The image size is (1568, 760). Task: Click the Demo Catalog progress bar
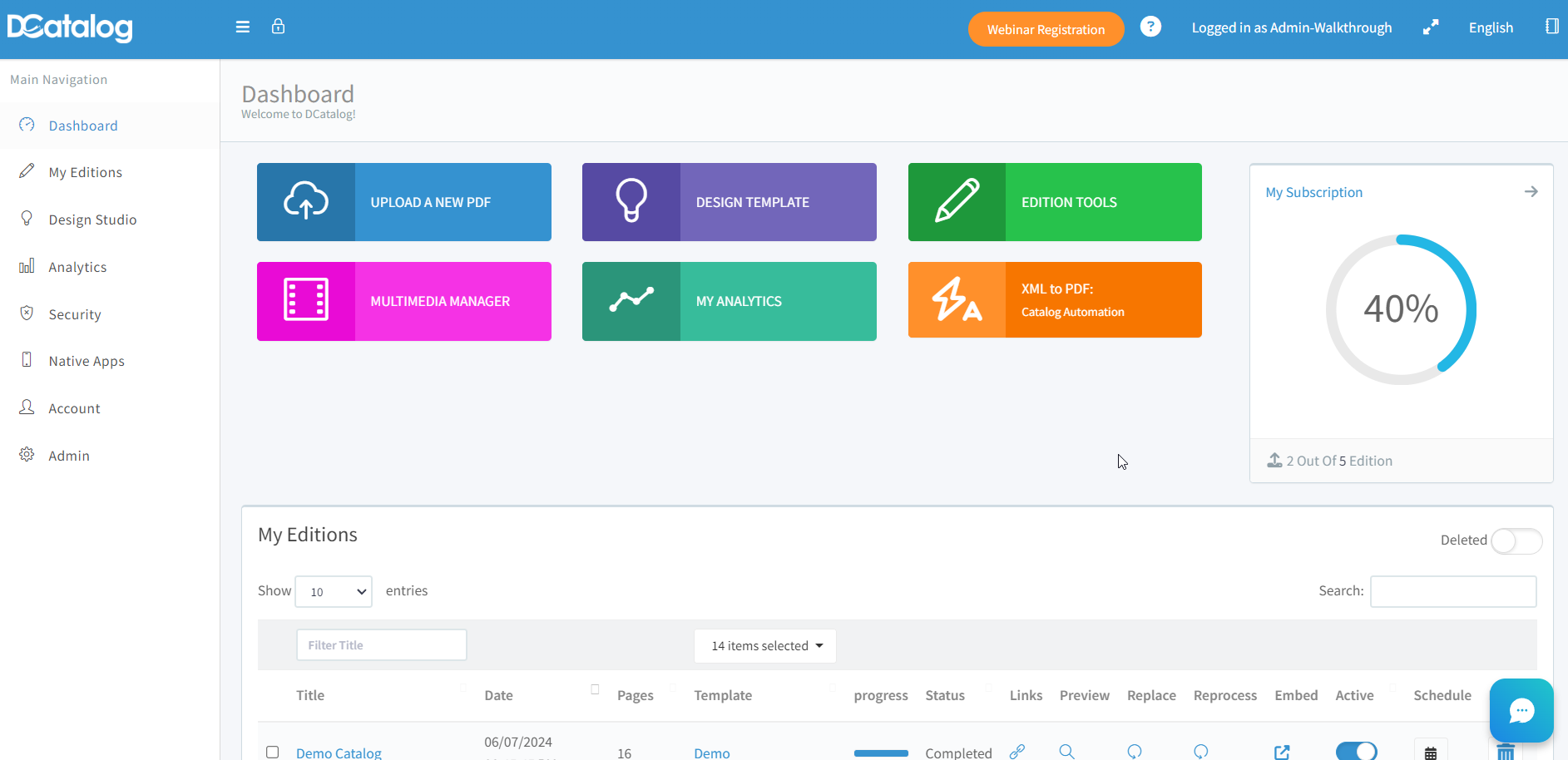pos(881,753)
